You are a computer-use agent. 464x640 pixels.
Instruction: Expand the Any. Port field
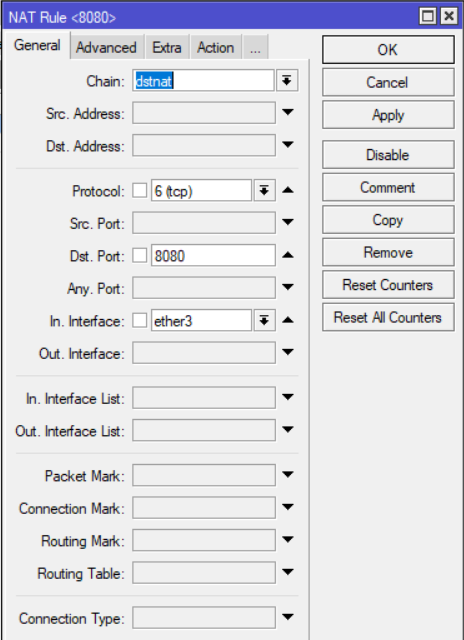[288, 287]
